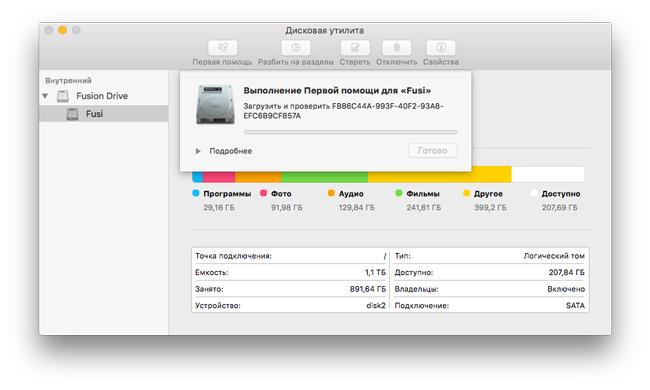
Task: Click the Точка подключения row label
Action: (233, 256)
